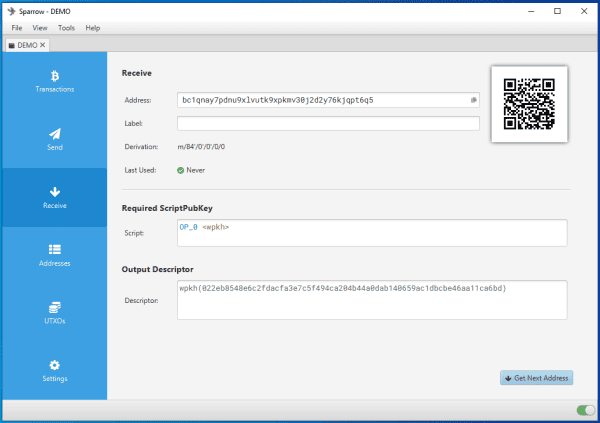Copy the address using the copy icon

(x=473, y=100)
